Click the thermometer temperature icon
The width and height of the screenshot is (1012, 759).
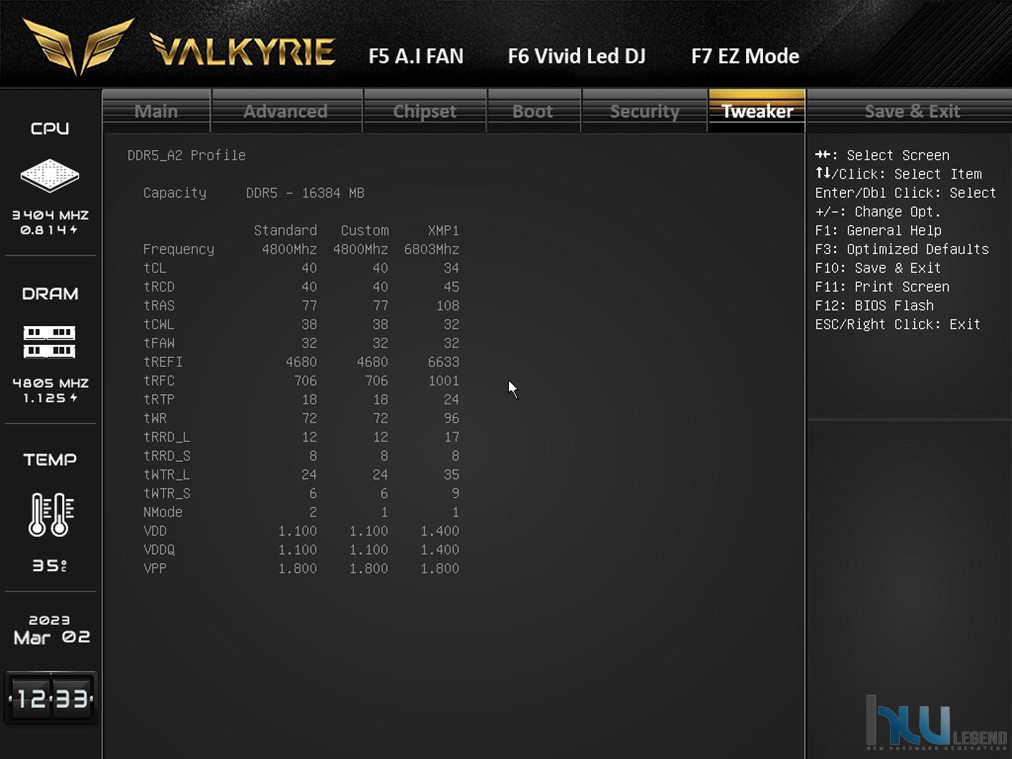(x=51, y=514)
